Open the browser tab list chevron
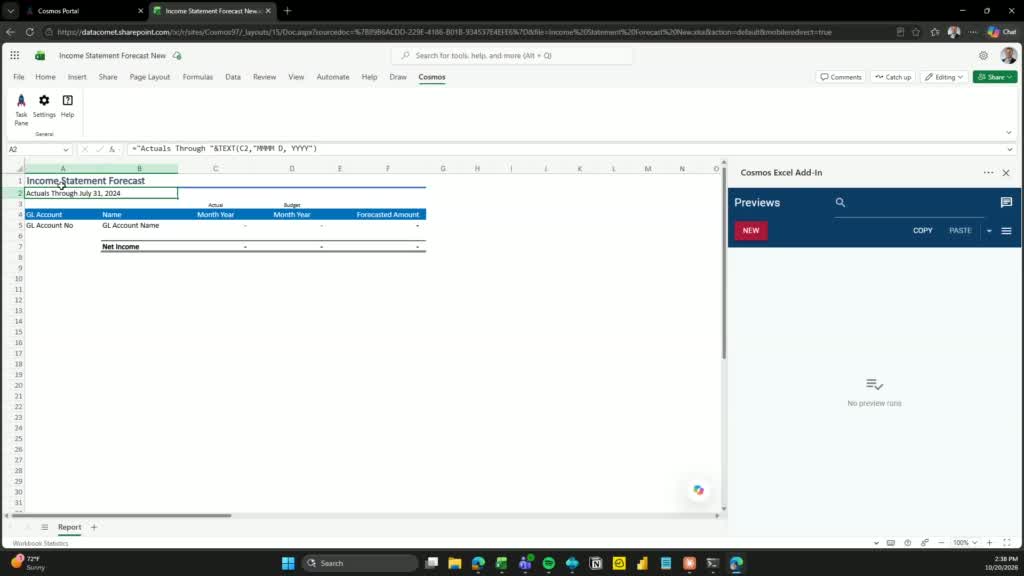Image resolution: width=1024 pixels, height=576 pixels. click(x=10, y=10)
